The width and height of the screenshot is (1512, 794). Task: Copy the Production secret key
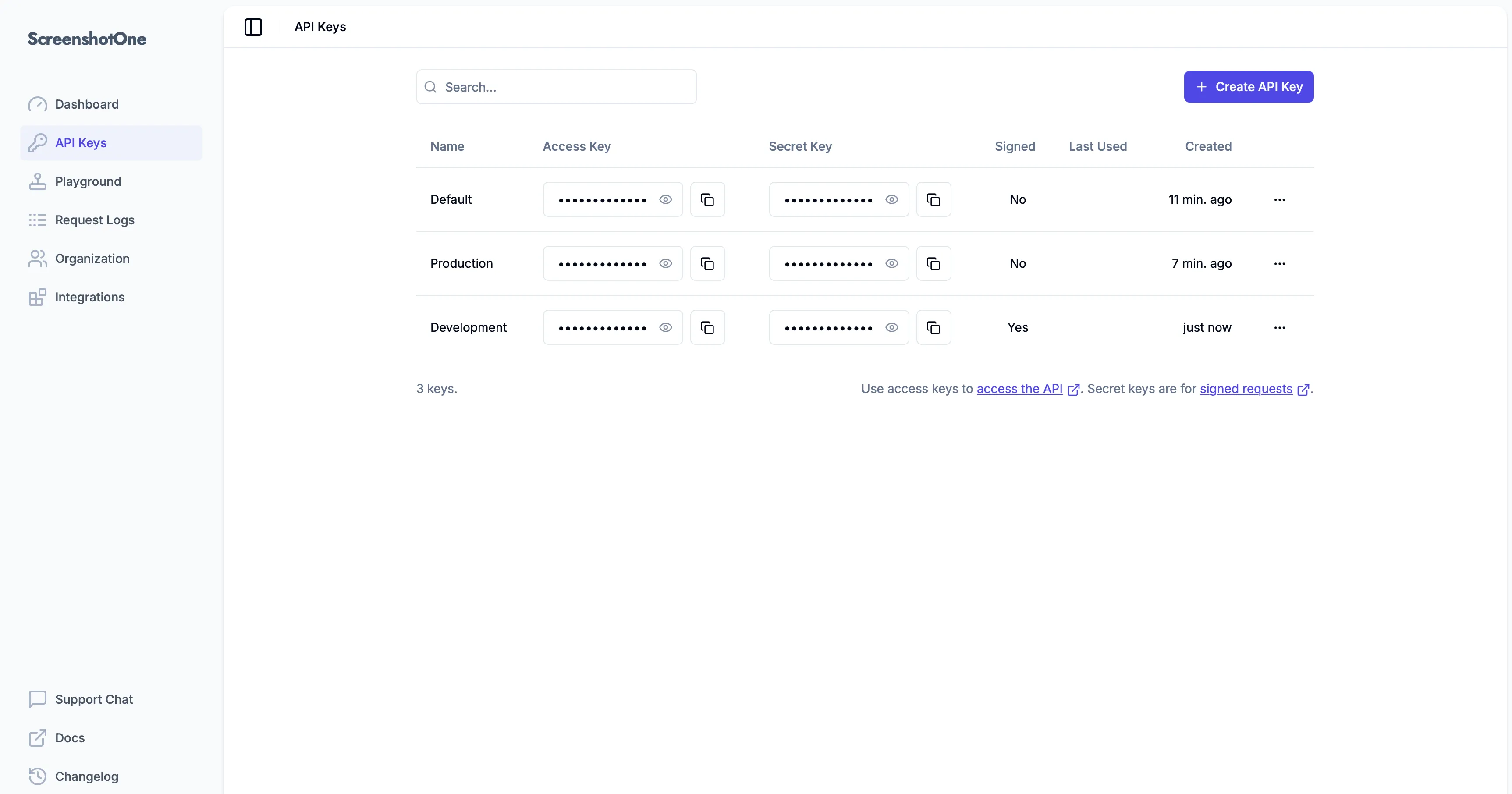[x=933, y=263]
